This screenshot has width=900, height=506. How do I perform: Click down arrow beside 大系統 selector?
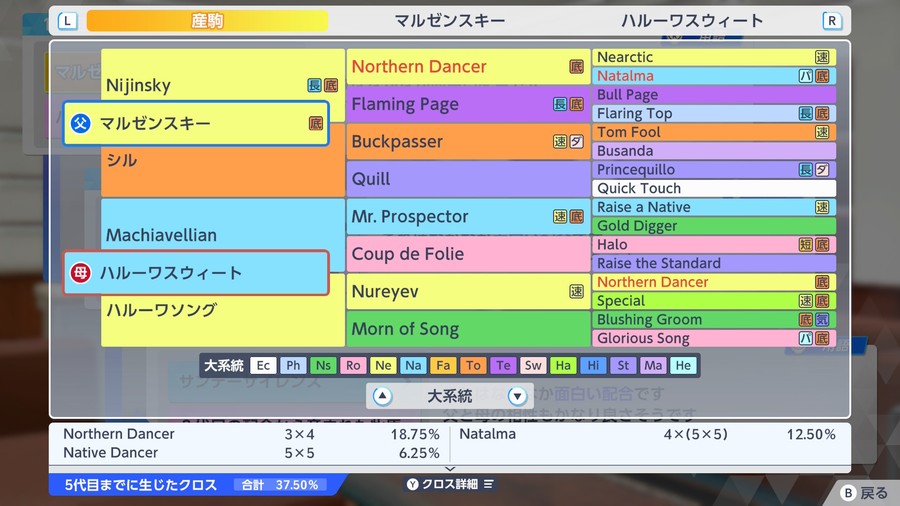[517, 396]
